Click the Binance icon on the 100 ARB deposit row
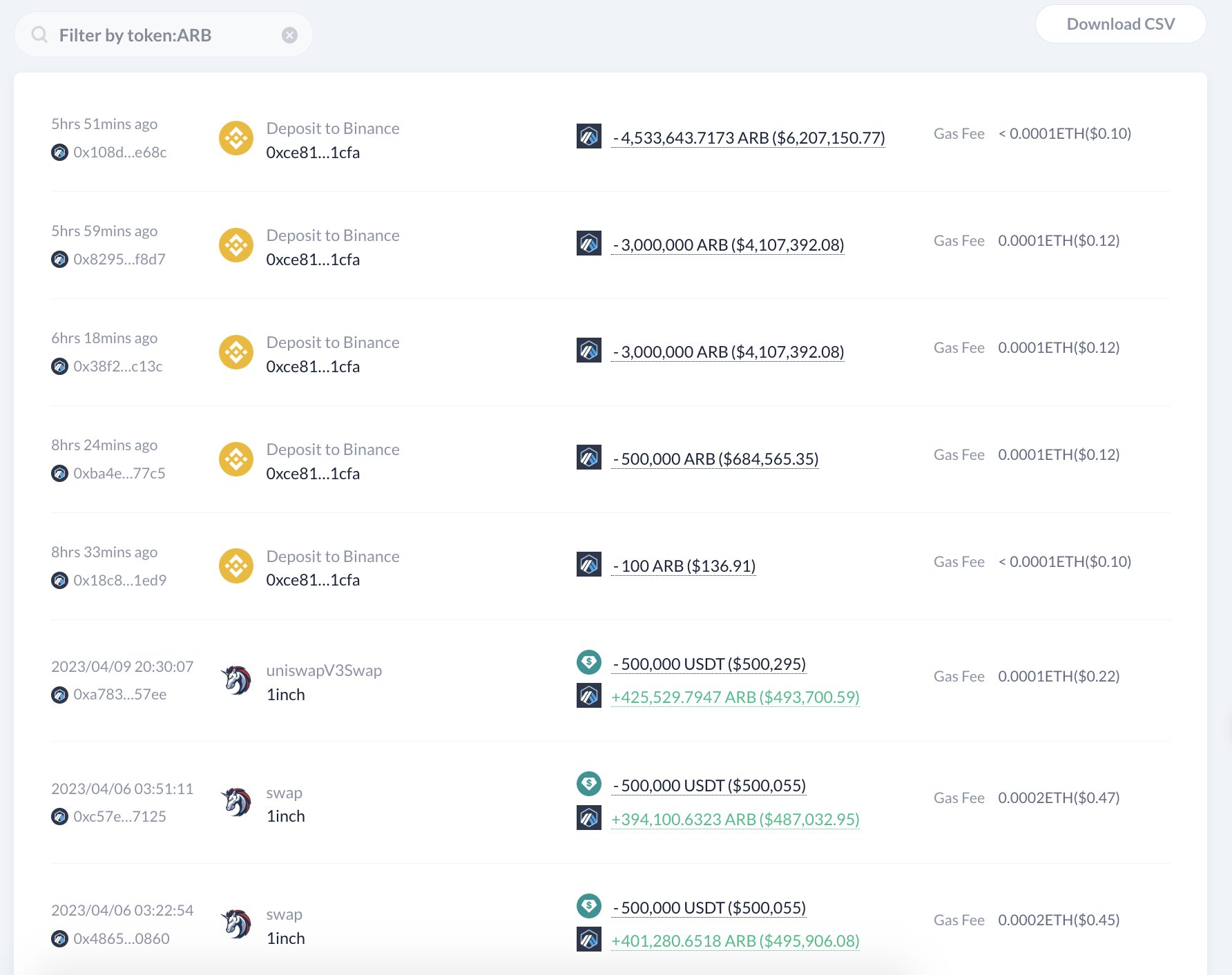Screen dimensions: 1232x975 235,566
